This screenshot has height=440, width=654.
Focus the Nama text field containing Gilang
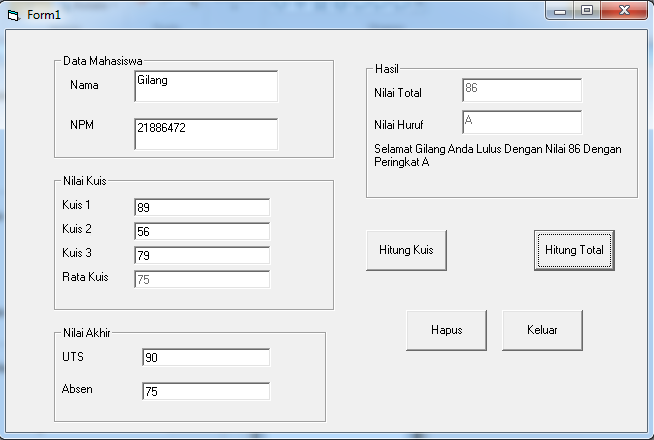(x=206, y=86)
